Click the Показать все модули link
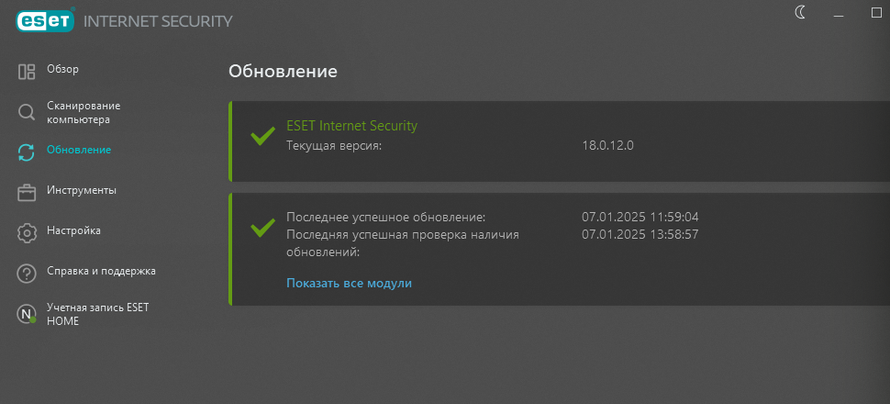Viewport: 890px width, 404px height. [x=349, y=283]
